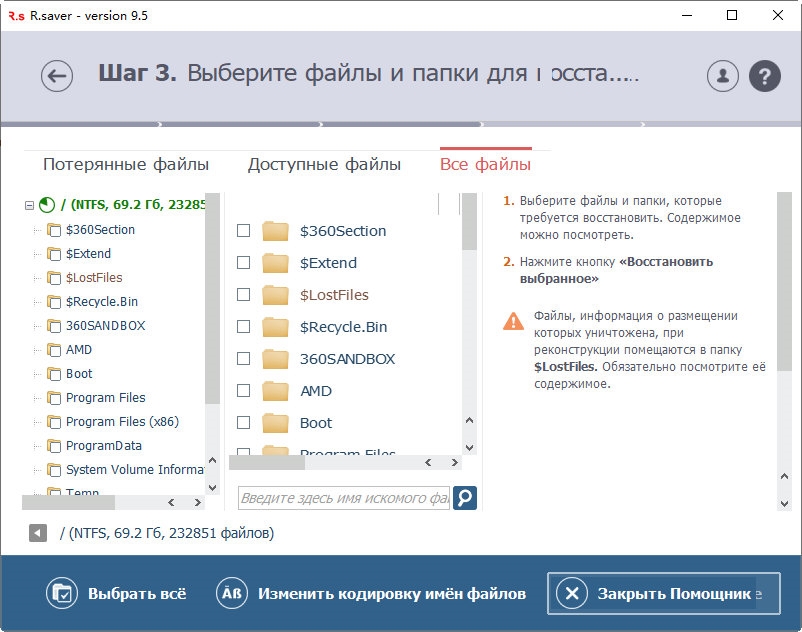Click Закрыть Помощник button
The width and height of the screenshot is (802, 632).
(x=662, y=593)
